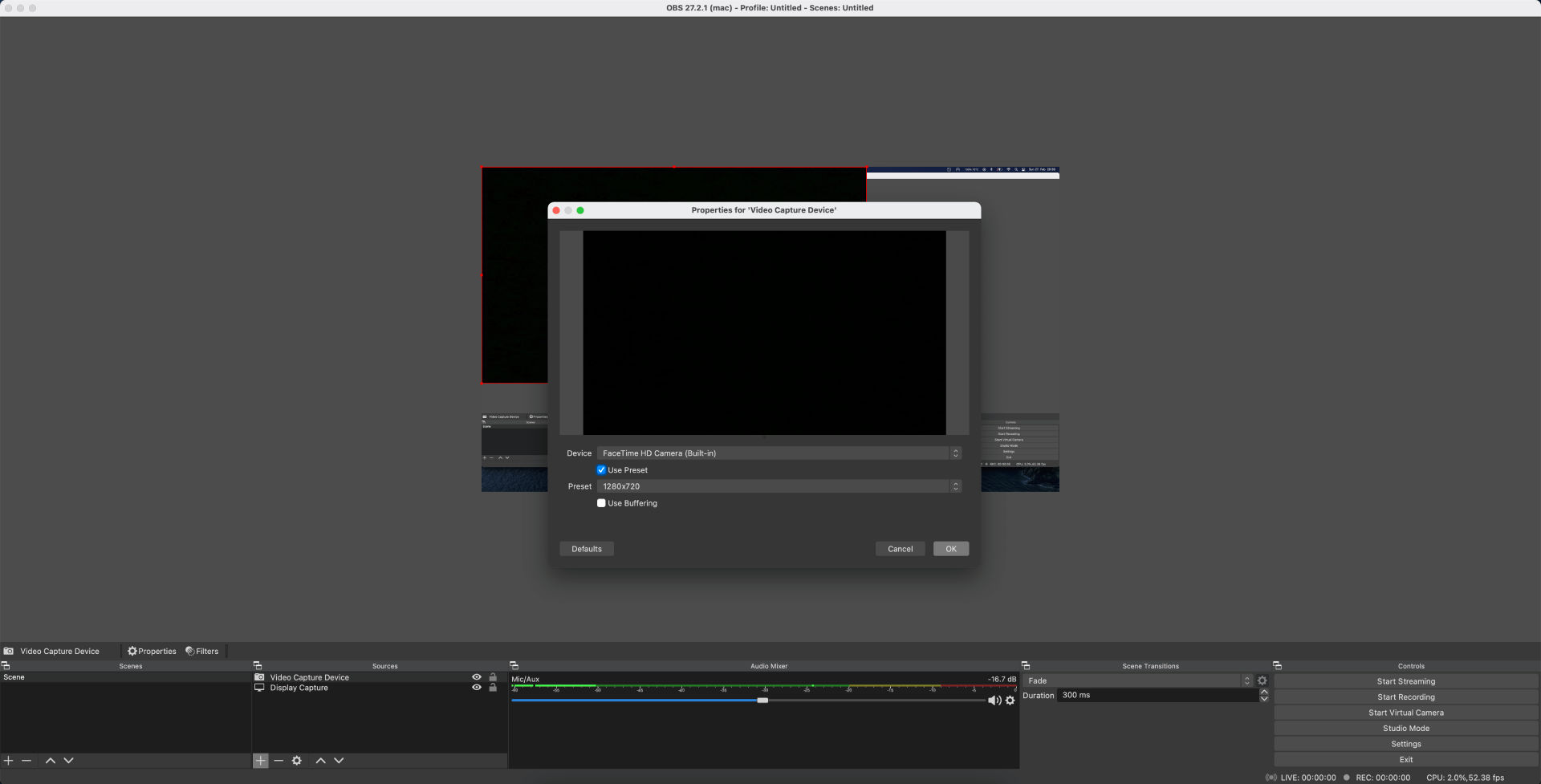Click the camera icon beside Video Capture Device row
Screen dimensions: 1541x784
pos(259,677)
